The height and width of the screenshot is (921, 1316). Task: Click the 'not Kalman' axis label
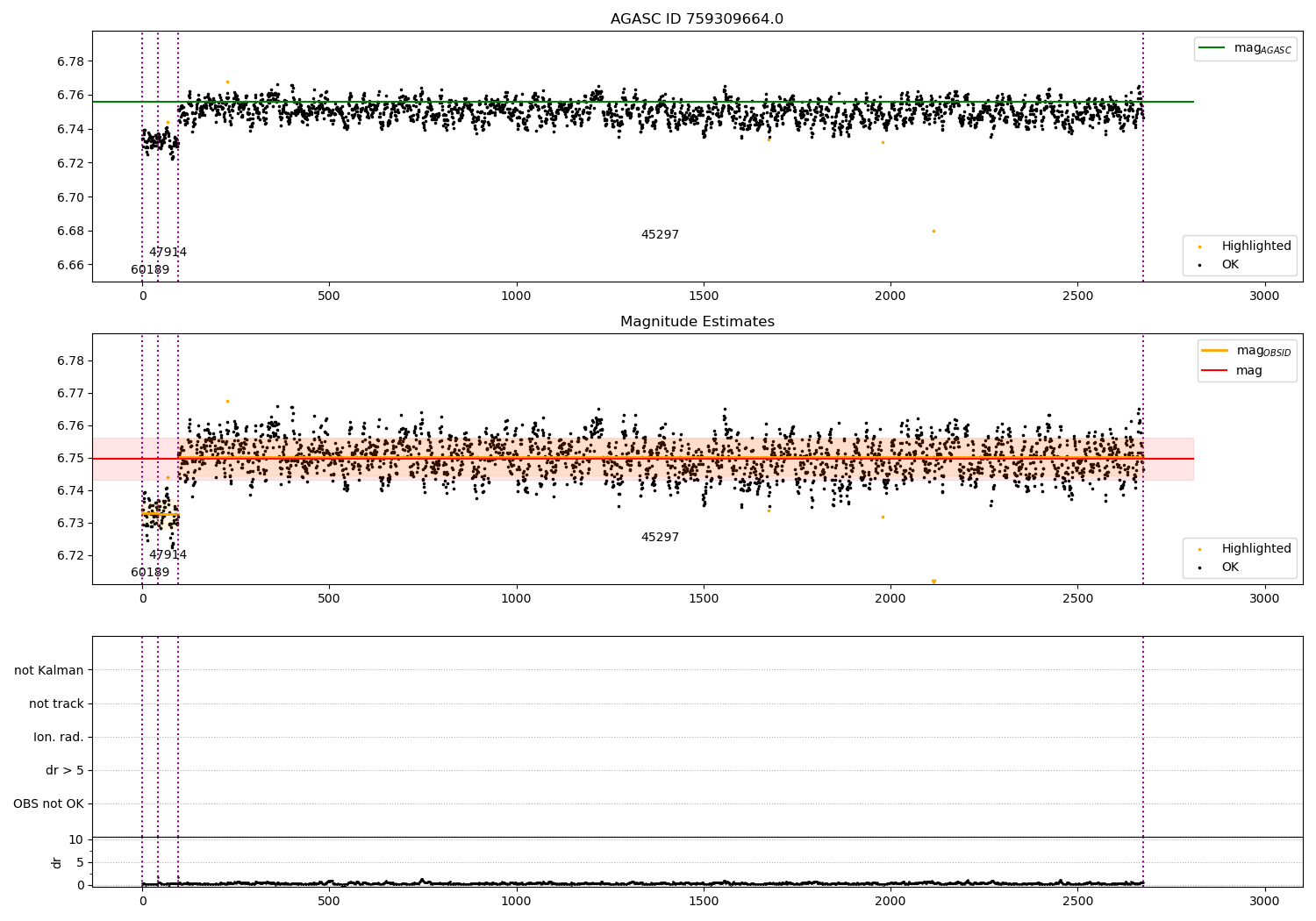tap(49, 670)
